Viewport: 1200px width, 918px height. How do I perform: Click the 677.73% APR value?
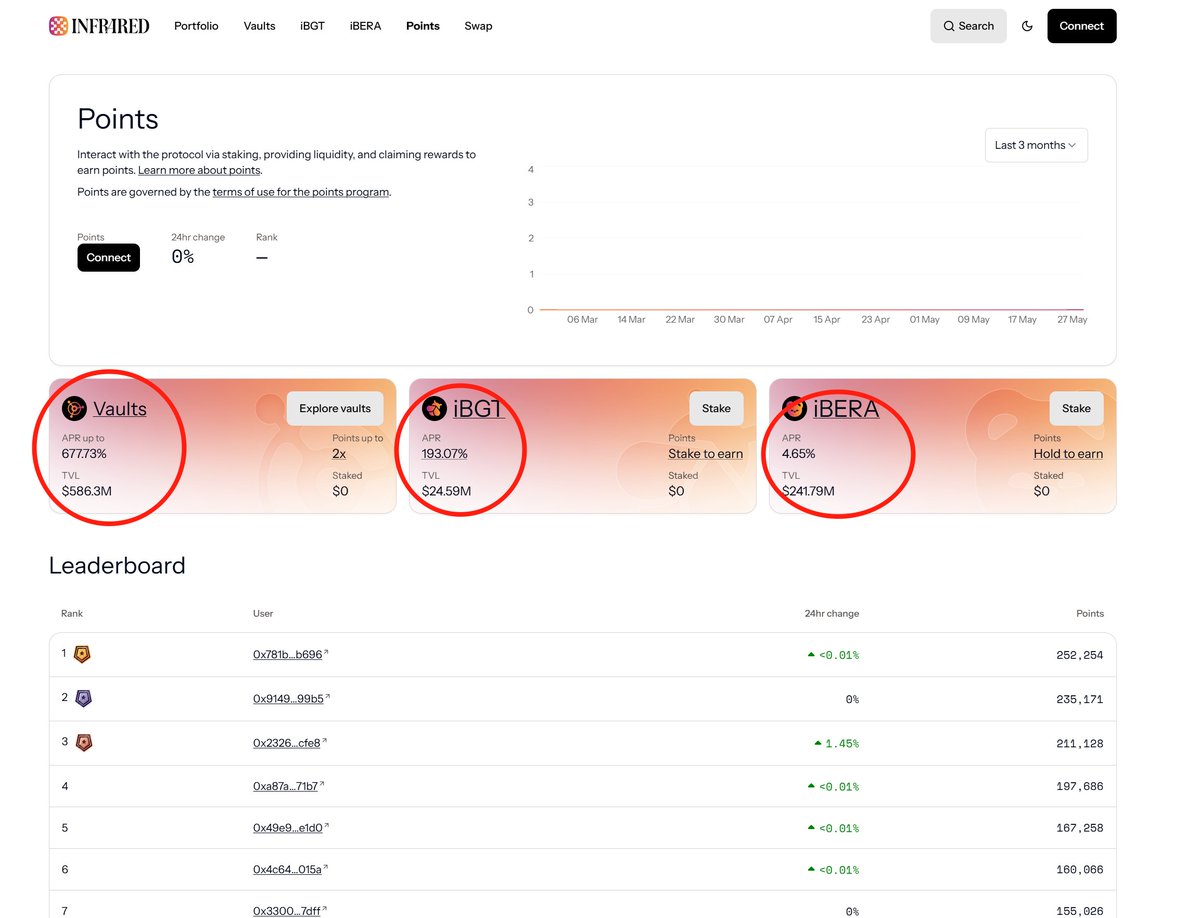(84, 454)
